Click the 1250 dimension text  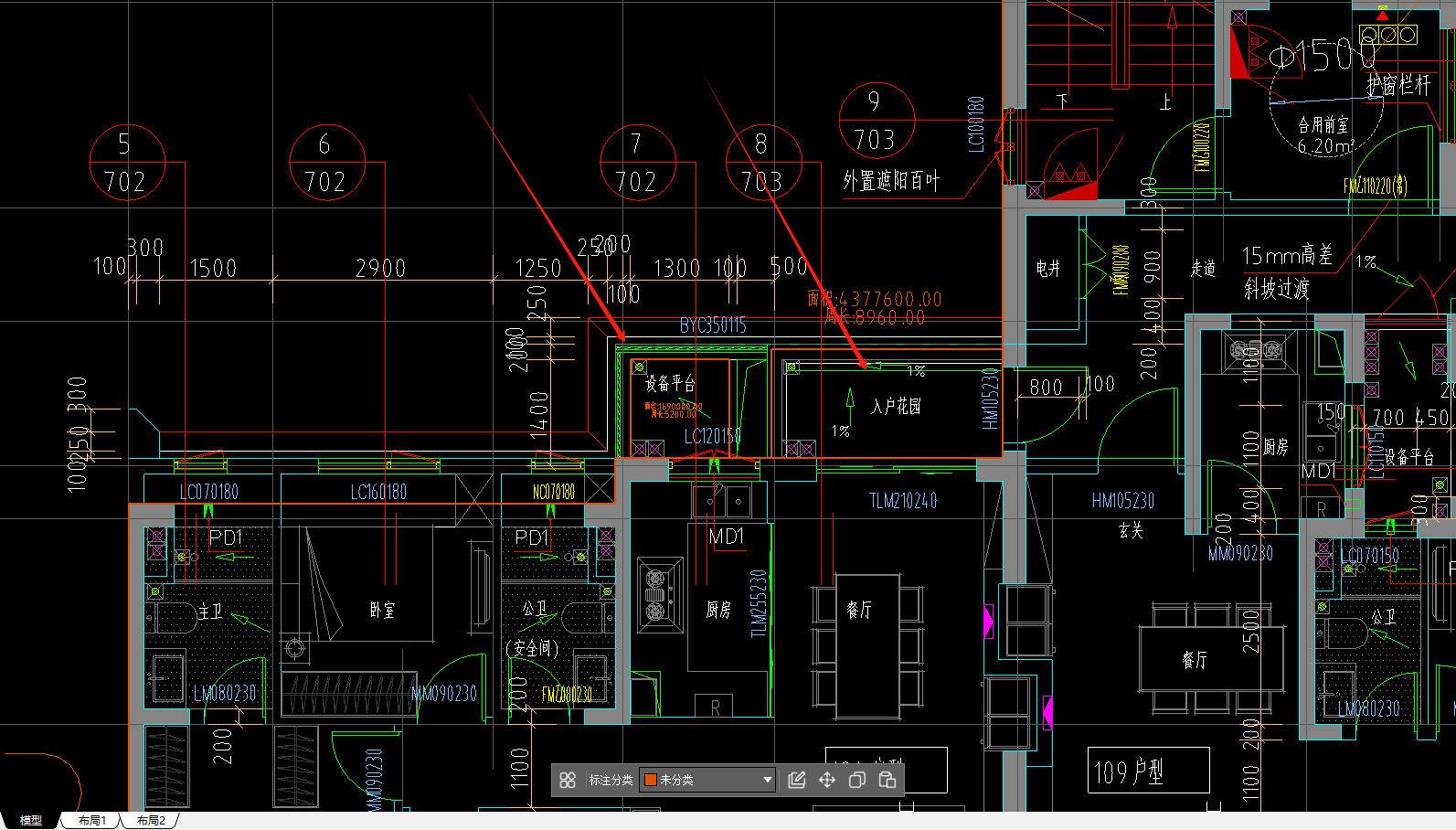click(x=538, y=268)
